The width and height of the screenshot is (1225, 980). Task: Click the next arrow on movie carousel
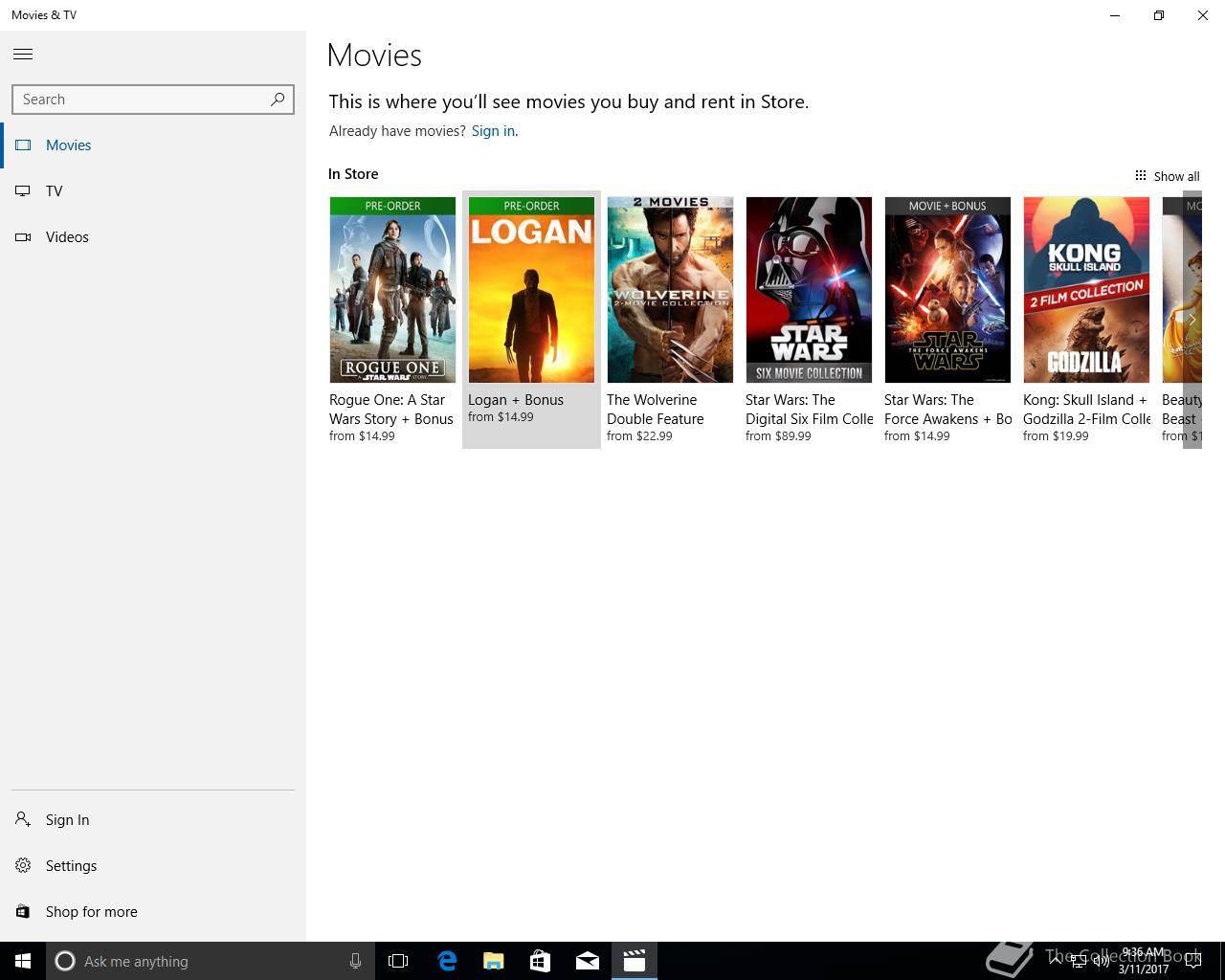(1192, 320)
